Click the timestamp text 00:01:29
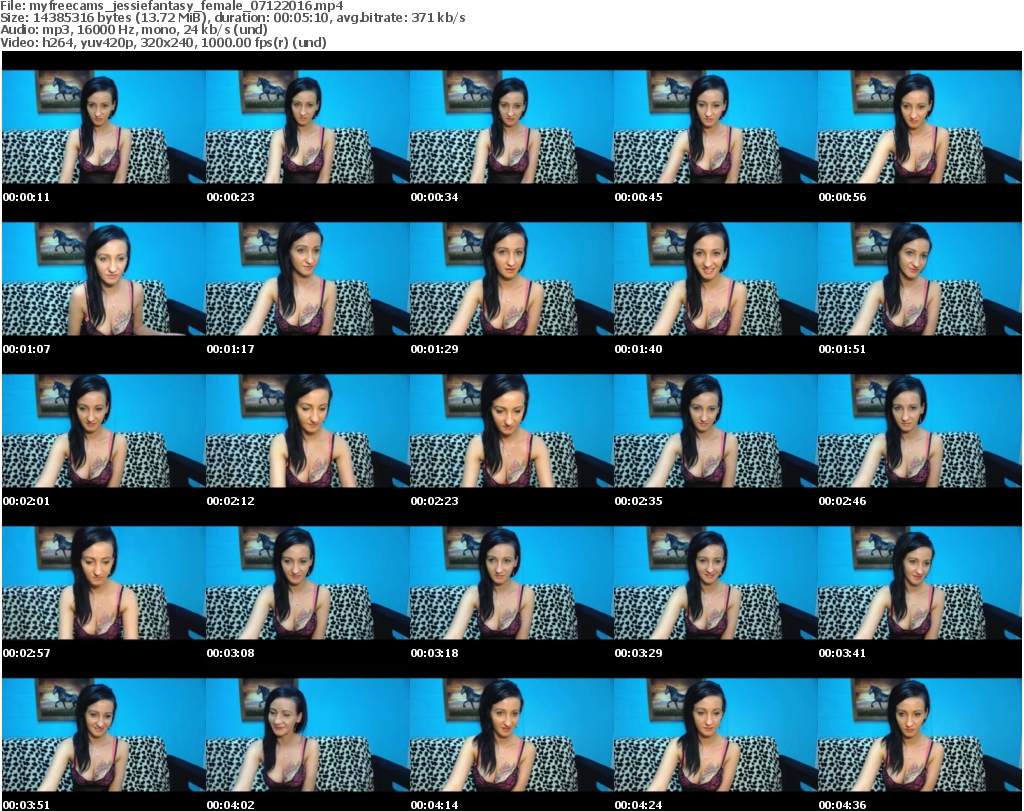Image resolution: width=1024 pixels, height=811 pixels. [x=434, y=349]
